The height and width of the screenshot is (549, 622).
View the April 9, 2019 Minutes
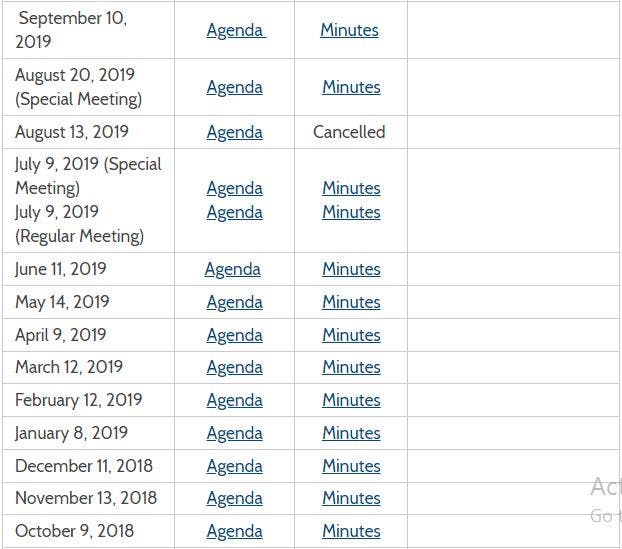coord(351,335)
